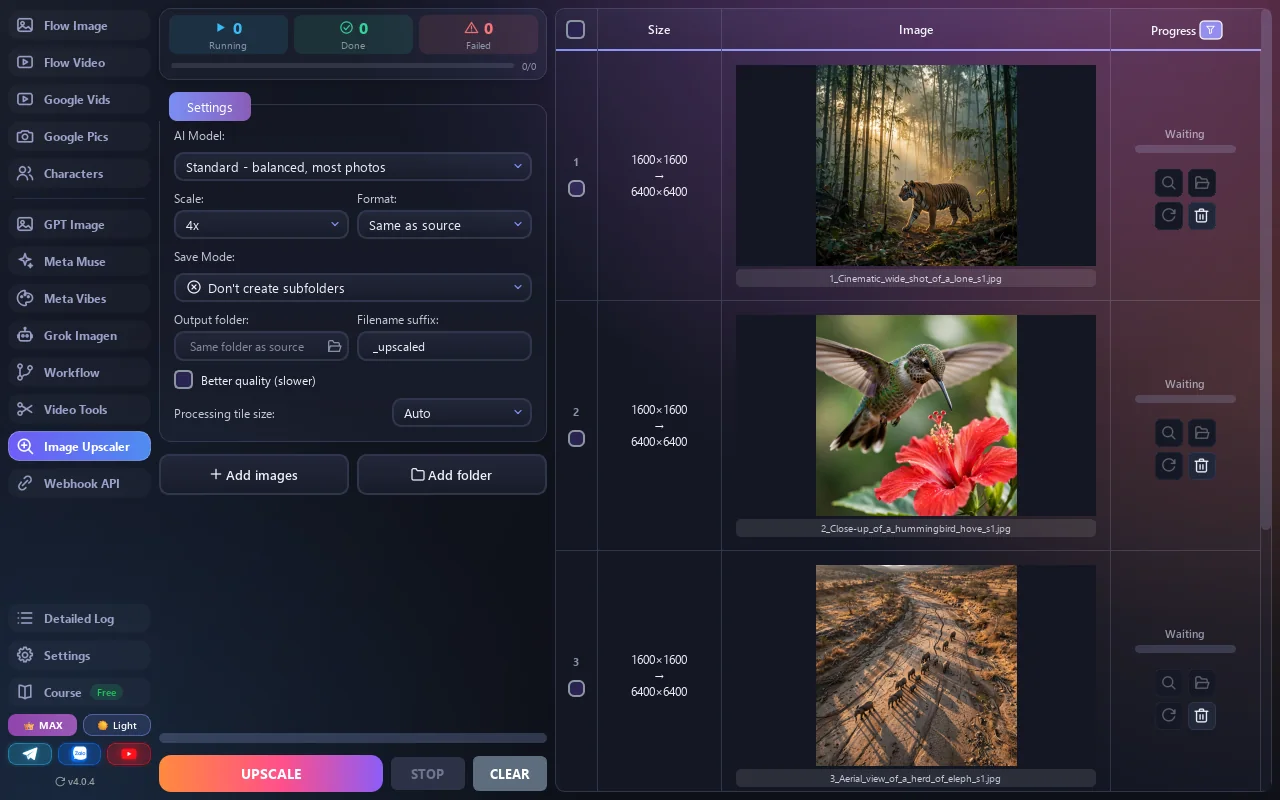Image resolution: width=1280 pixels, height=800 pixels.
Task: Preview row 2 hummingbird with magnifier
Action: [1168, 433]
